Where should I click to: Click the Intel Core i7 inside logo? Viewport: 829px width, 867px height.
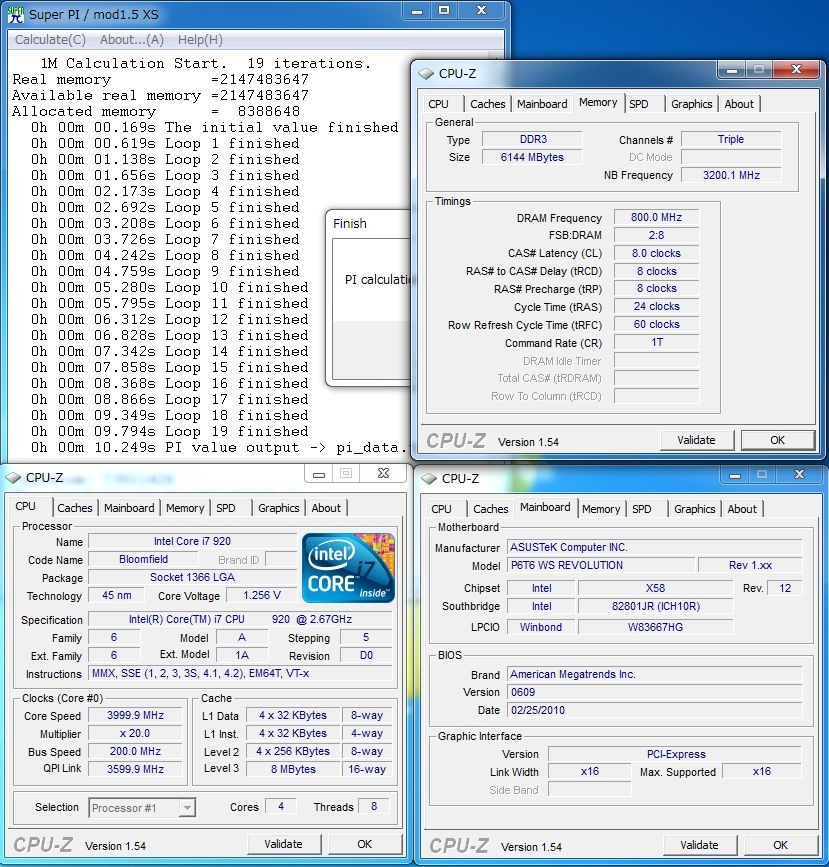(x=348, y=568)
